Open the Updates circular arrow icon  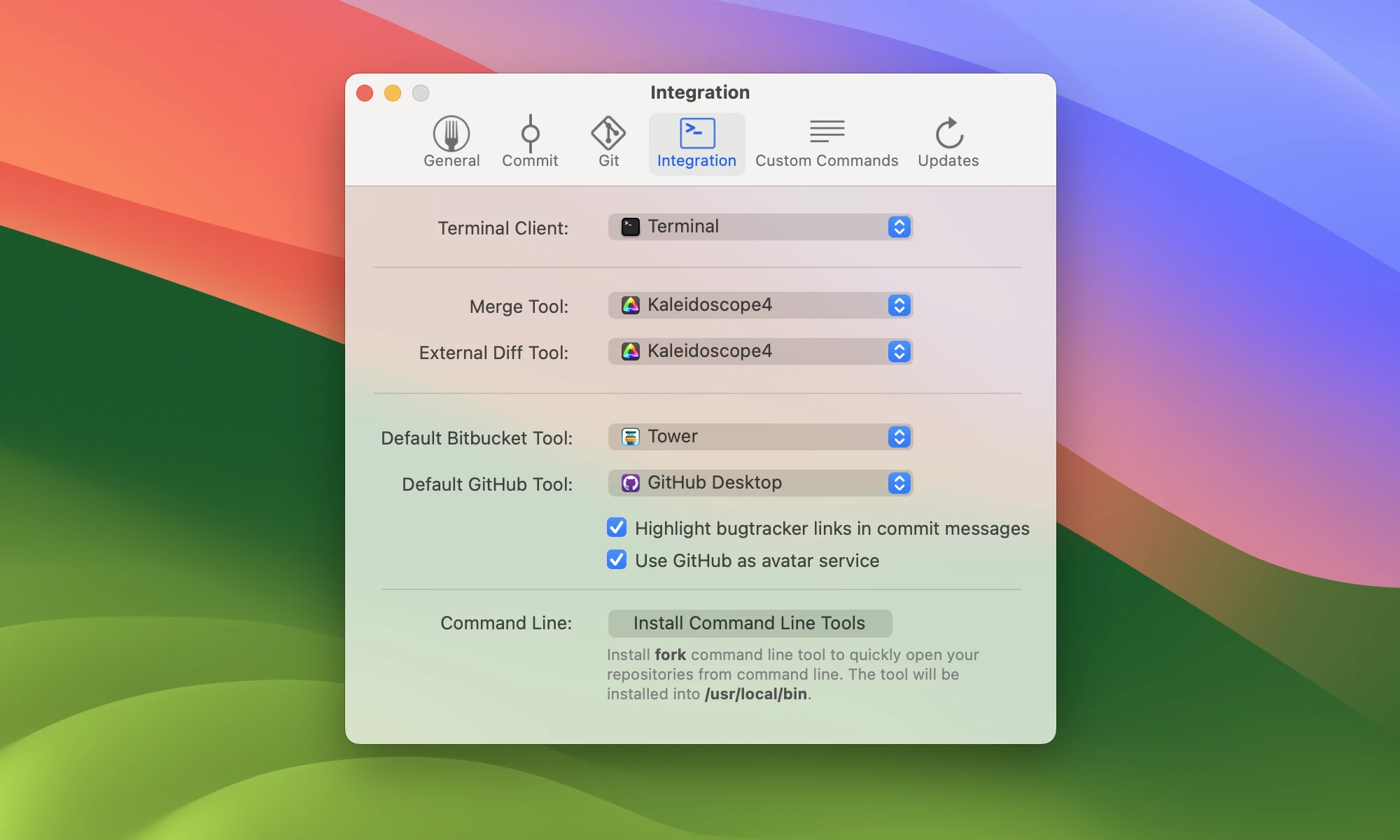[948, 133]
